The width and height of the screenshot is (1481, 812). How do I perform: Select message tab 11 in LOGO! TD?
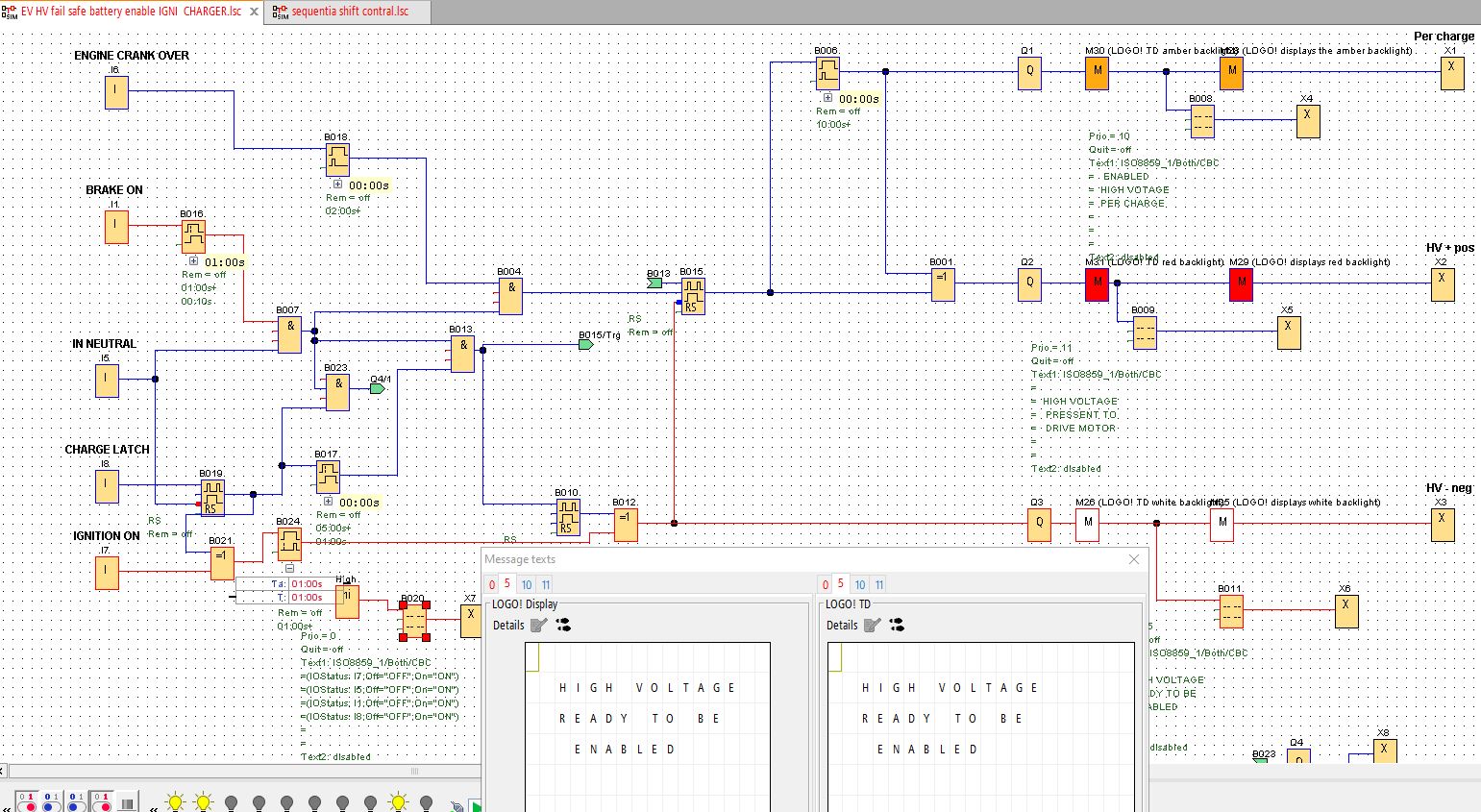pyautogui.click(x=879, y=584)
